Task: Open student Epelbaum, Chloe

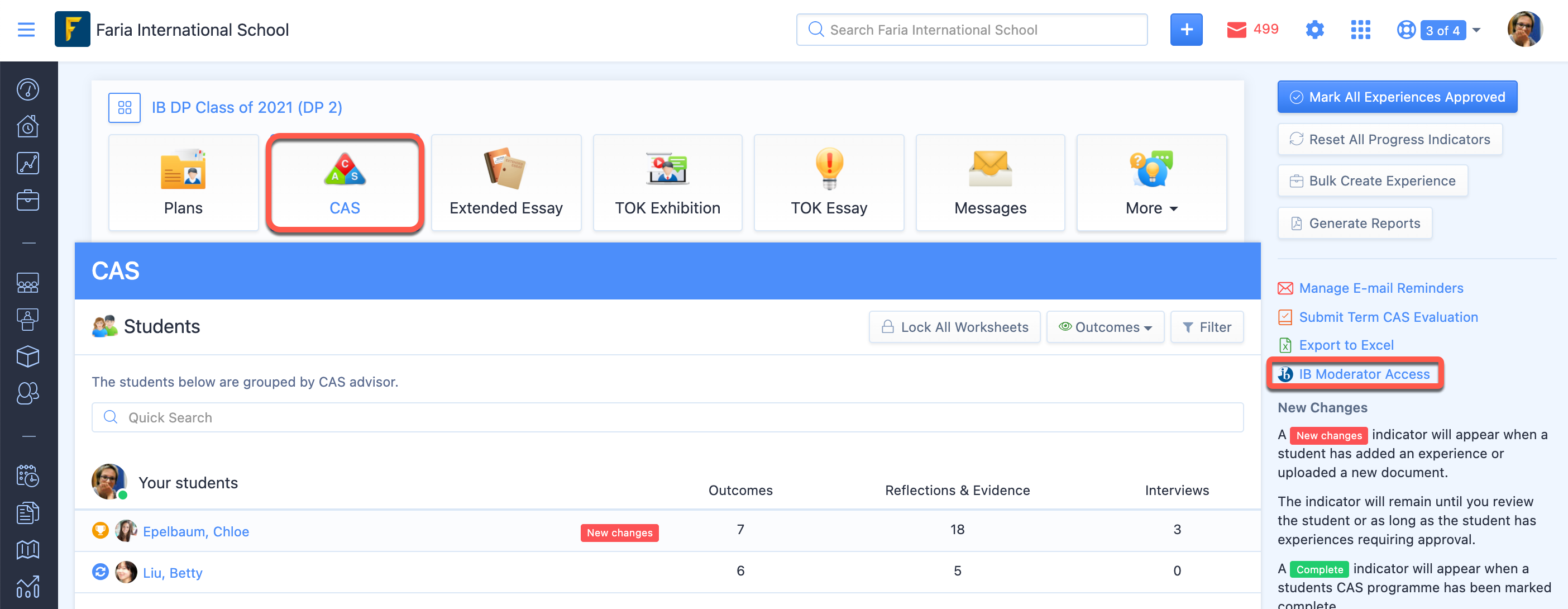Action: click(x=195, y=531)
